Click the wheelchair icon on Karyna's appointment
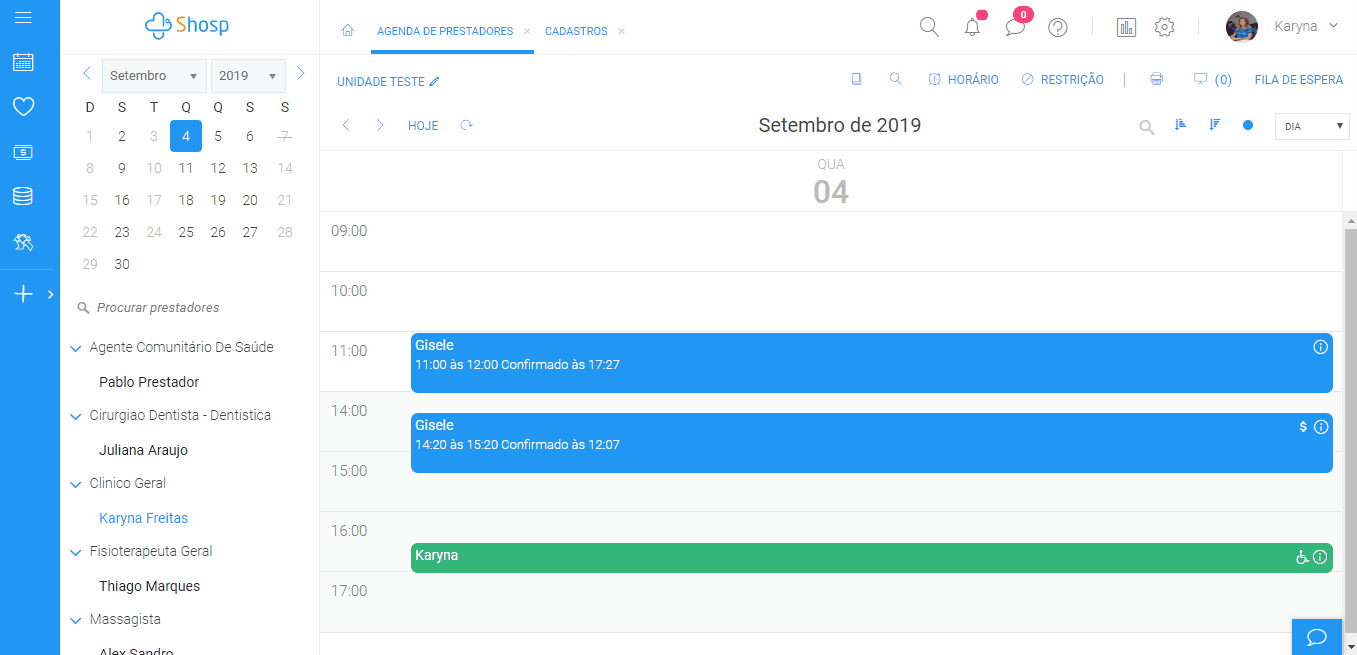 1303,557
